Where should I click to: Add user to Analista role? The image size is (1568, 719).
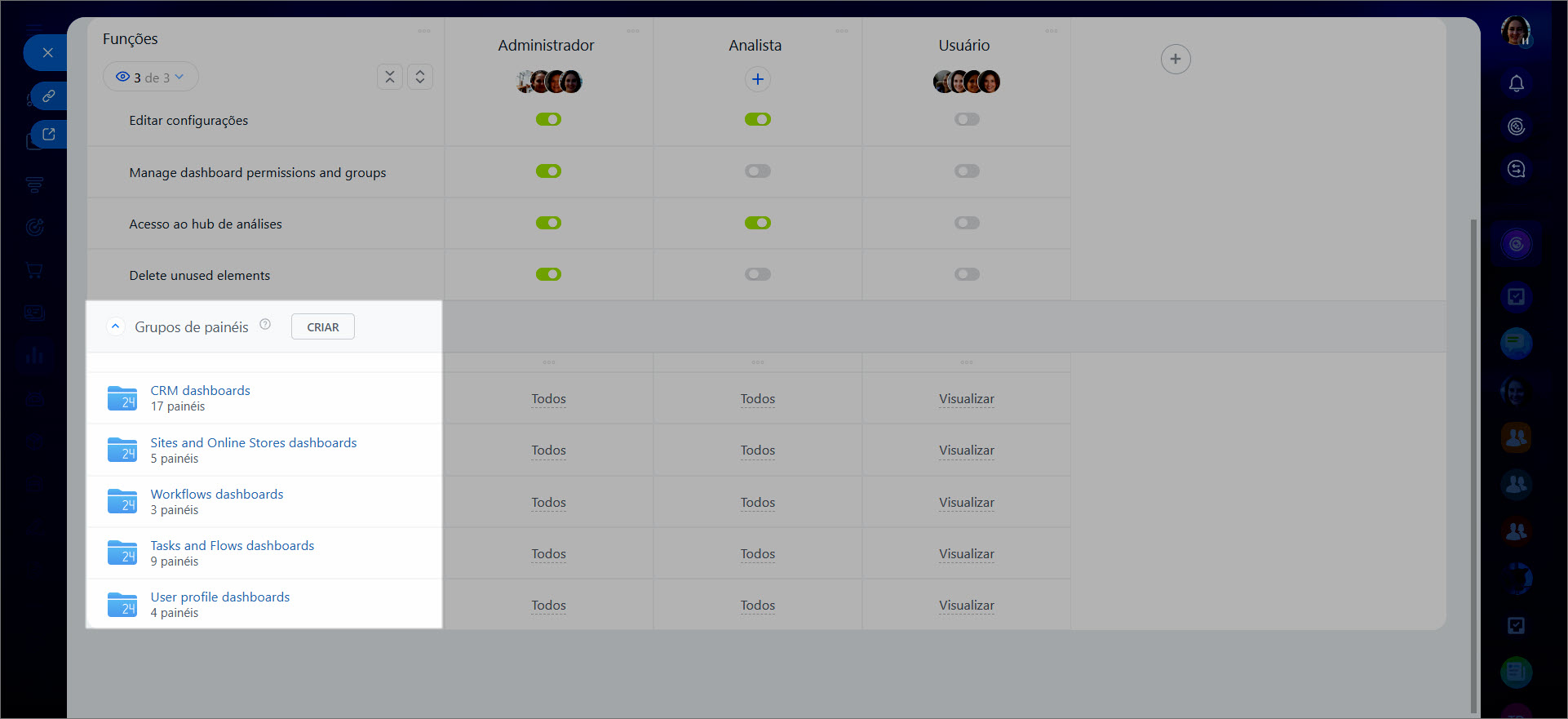757,79
